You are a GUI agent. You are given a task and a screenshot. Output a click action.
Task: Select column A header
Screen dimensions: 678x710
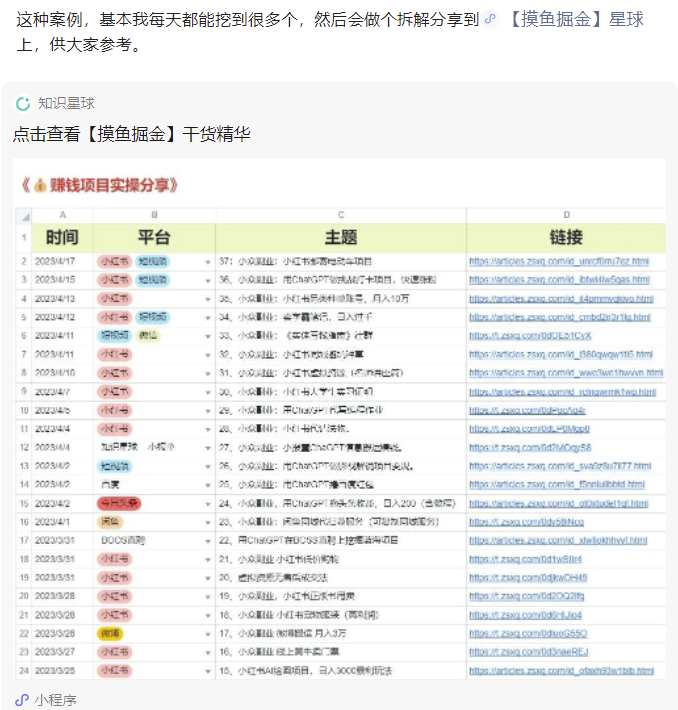click(x=63, y=215)
